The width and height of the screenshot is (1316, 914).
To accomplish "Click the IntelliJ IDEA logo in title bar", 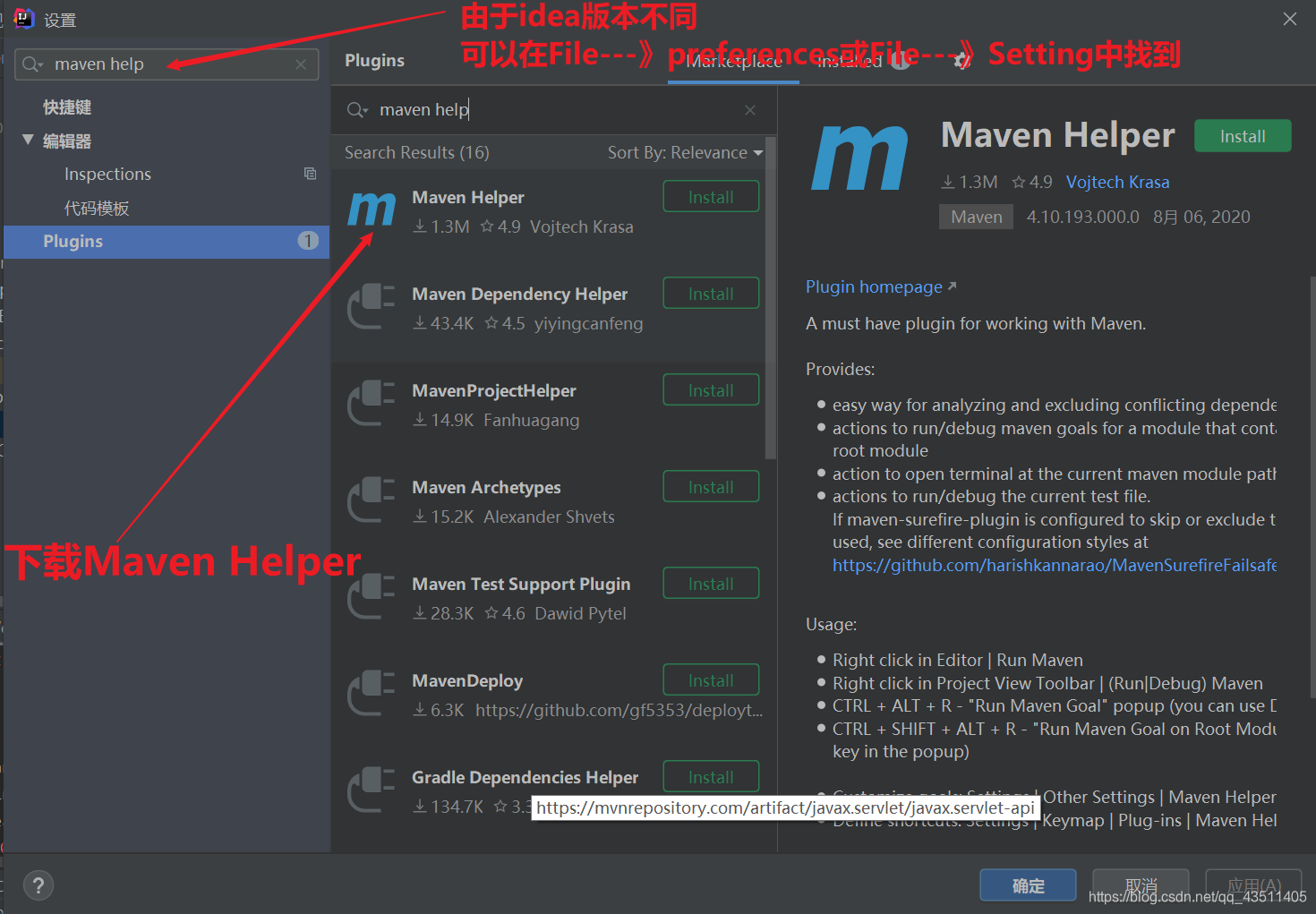I will click(x=23, y=18).
